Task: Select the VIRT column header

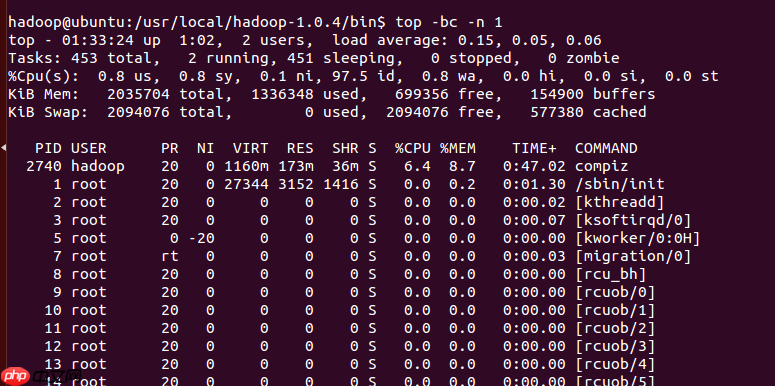Action: [x=251, y=148]
